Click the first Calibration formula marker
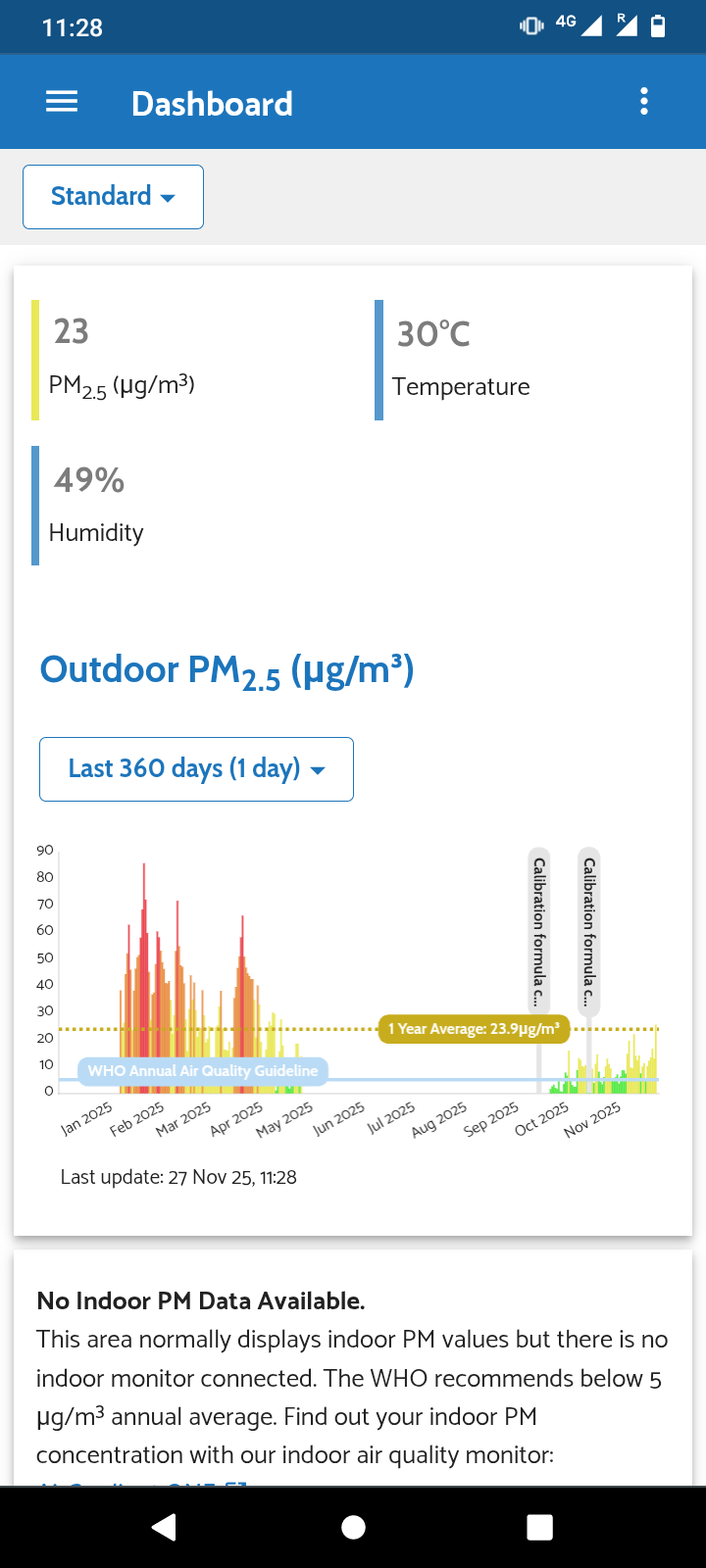706x1568 pixels. click(538, 931)
